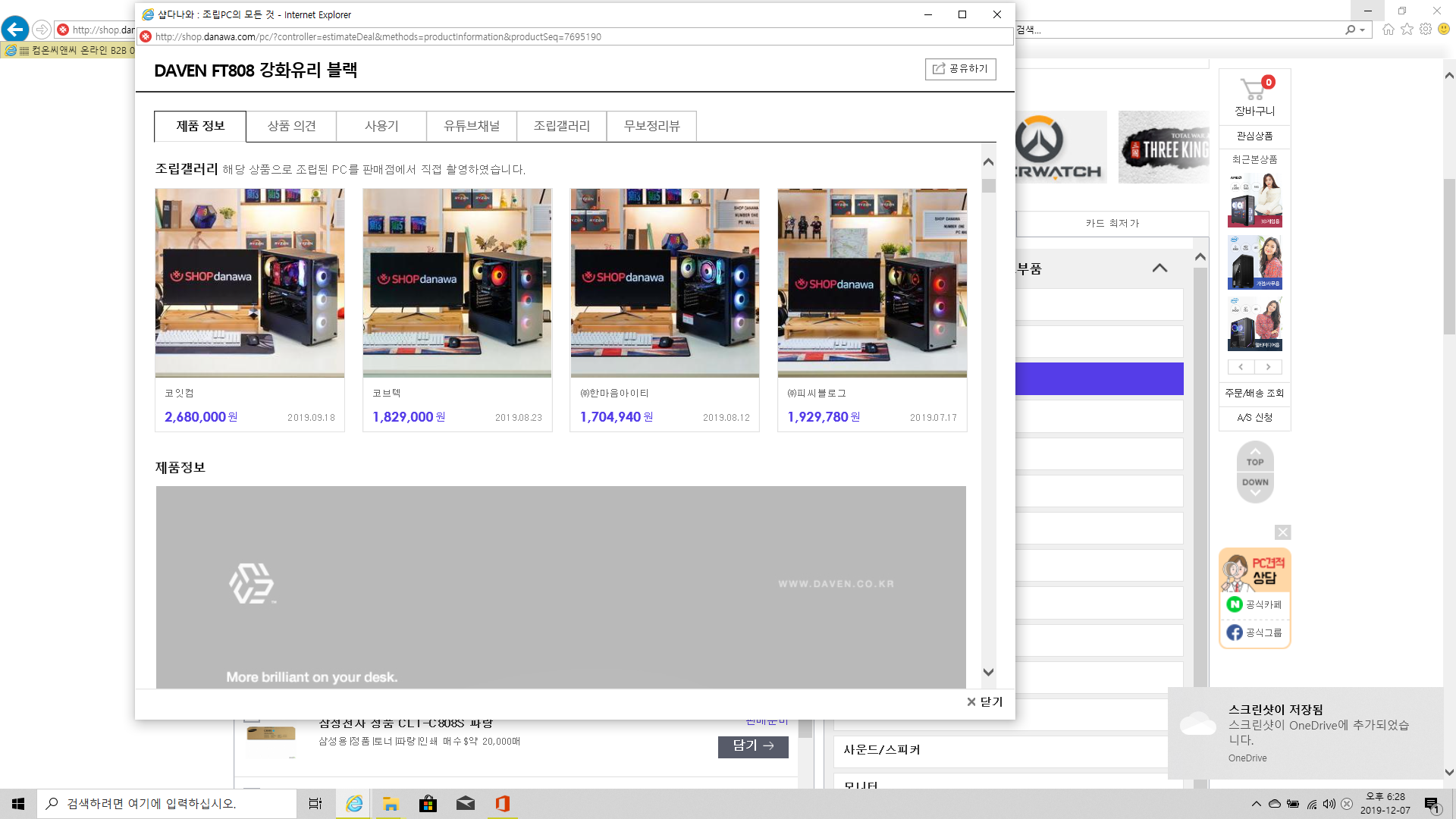This screenshot has height=819, width=1456.
Task: Open File Explorer from the taskbar
Action: [391, 804]
